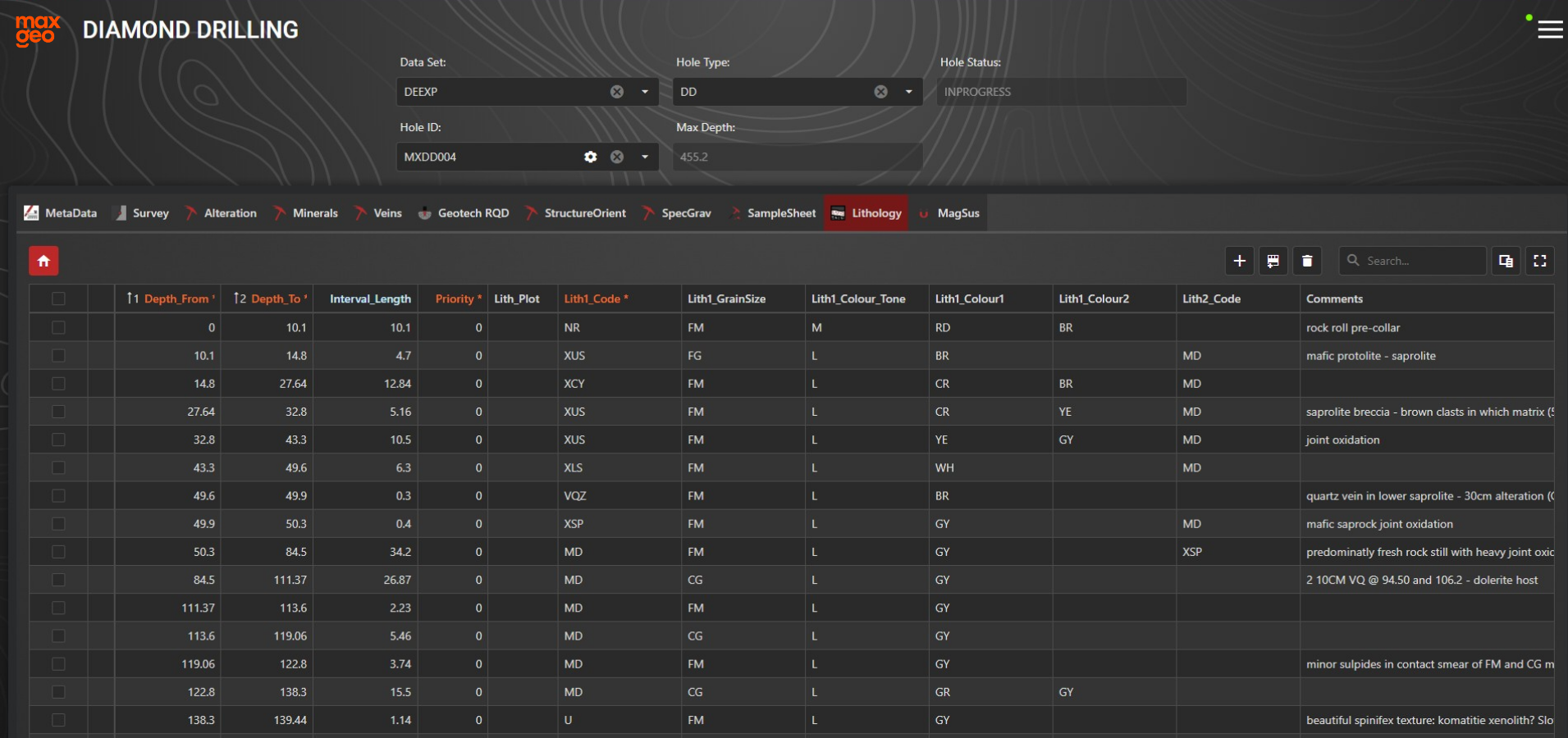Expand the Data Set dropdown arrow

[645, 92]
